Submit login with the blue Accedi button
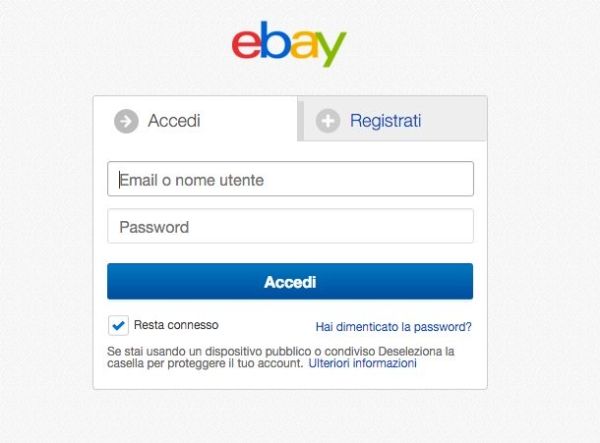Screen dimensions: 600x443 tap(290, 281)
